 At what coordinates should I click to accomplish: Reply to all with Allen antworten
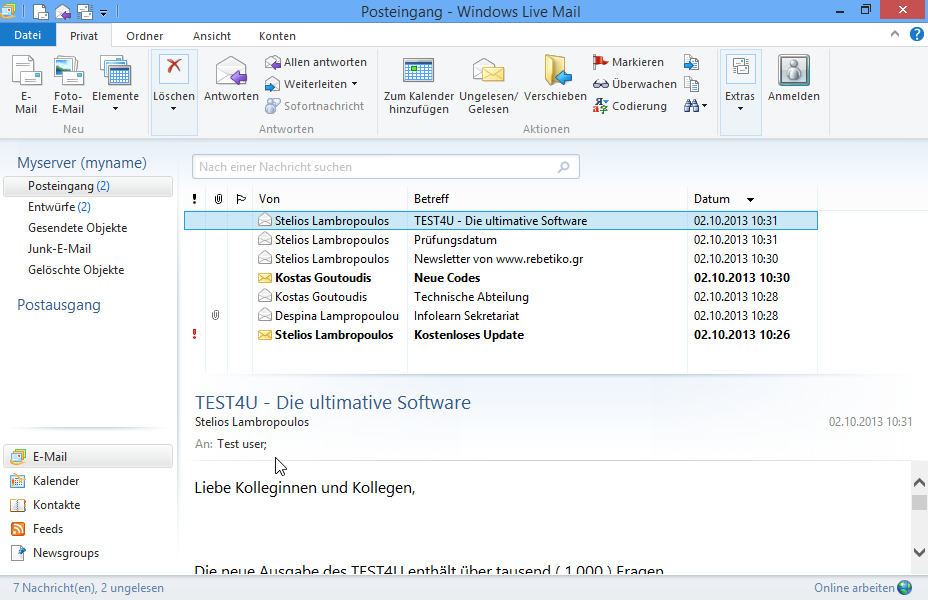coord(315,62)
